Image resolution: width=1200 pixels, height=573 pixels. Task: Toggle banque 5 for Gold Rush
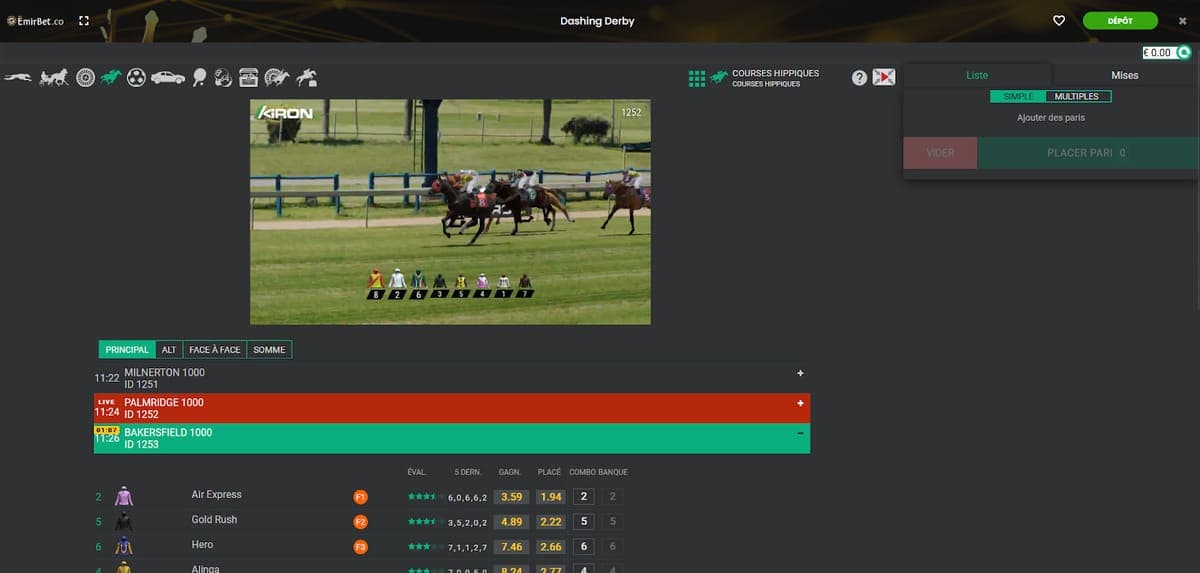point(613,521)
